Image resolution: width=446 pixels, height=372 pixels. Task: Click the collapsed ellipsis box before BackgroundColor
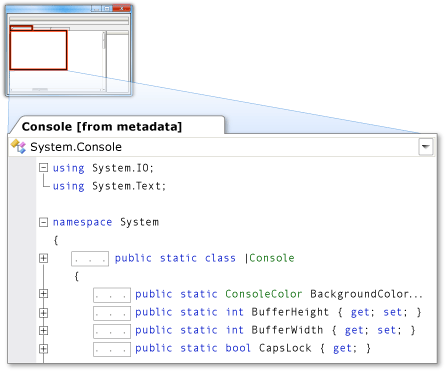pyautogui.click(x=112, y=295)
